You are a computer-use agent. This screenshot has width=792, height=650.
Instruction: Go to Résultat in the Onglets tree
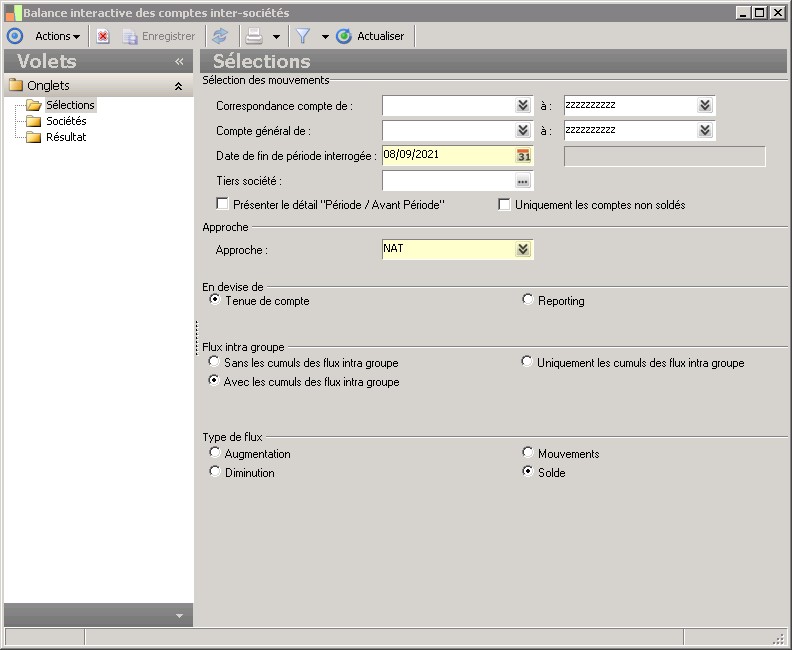point(66,137)
